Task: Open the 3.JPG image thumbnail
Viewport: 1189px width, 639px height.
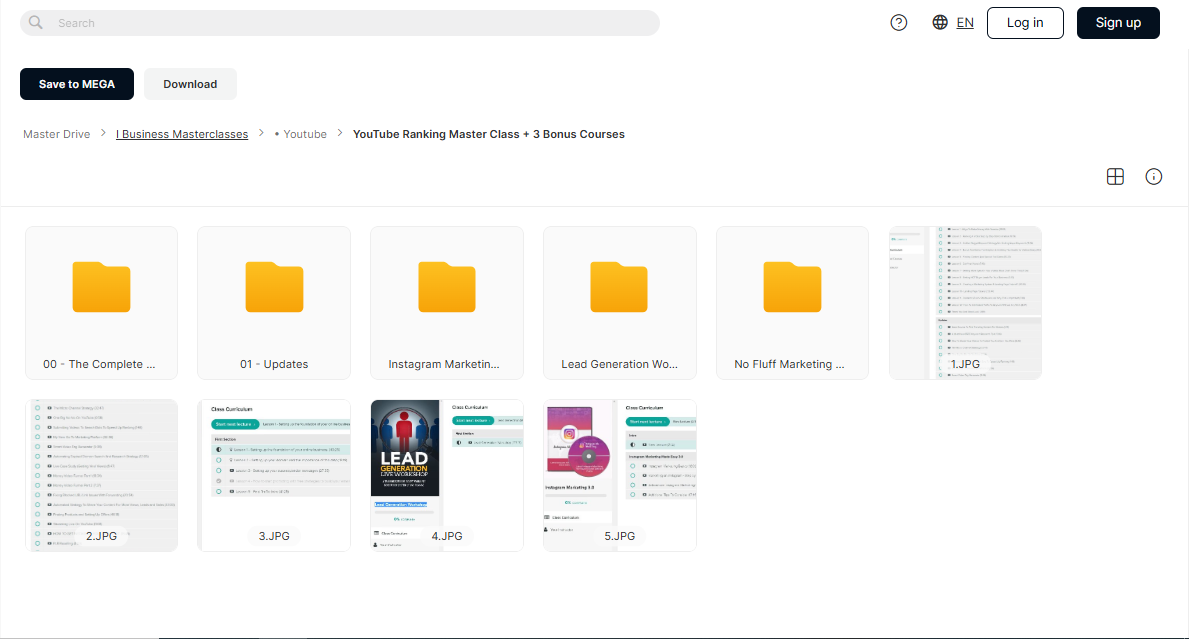Action: coord(274,475)
